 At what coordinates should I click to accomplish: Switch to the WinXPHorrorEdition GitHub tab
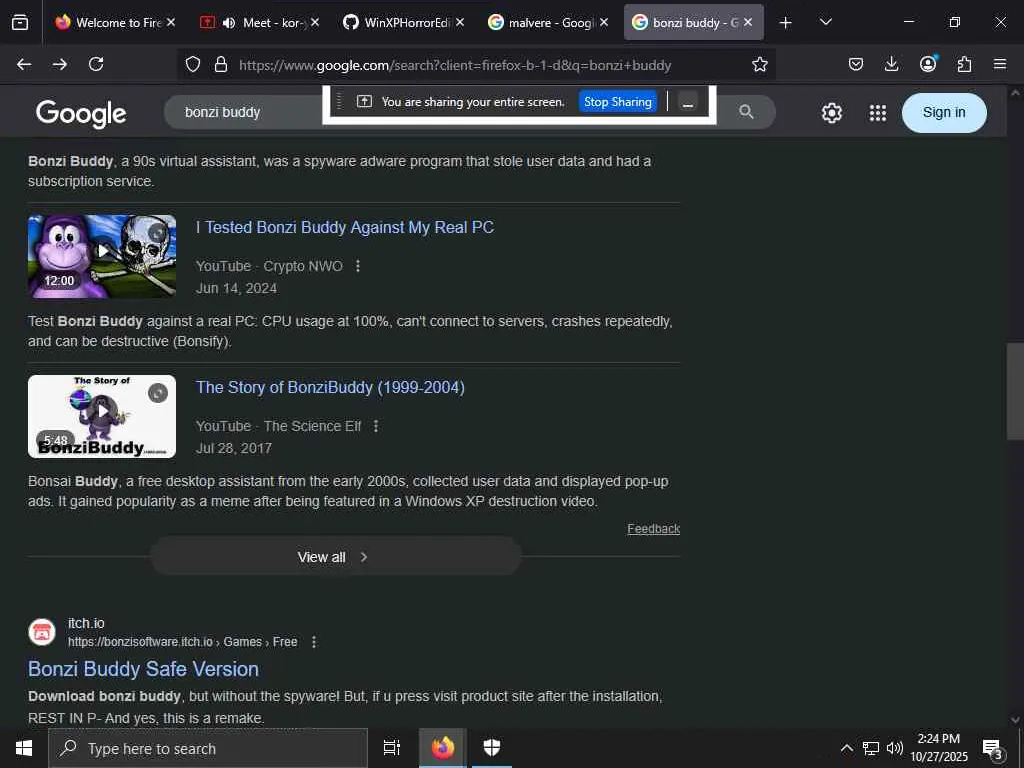[x=405, y=23]
